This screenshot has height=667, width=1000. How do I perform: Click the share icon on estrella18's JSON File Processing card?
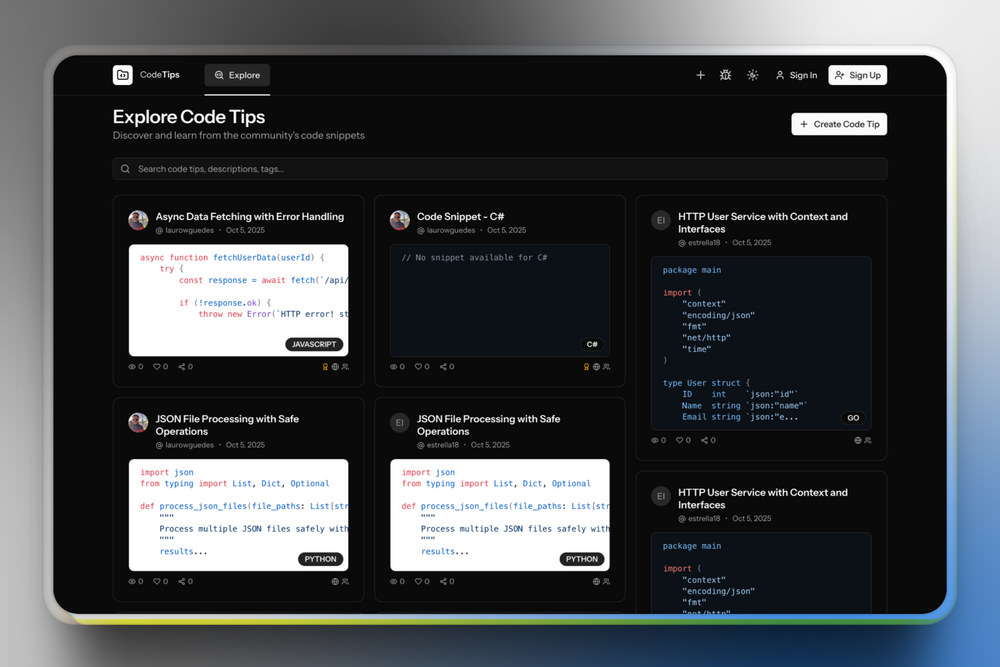[x=444, y=581]
